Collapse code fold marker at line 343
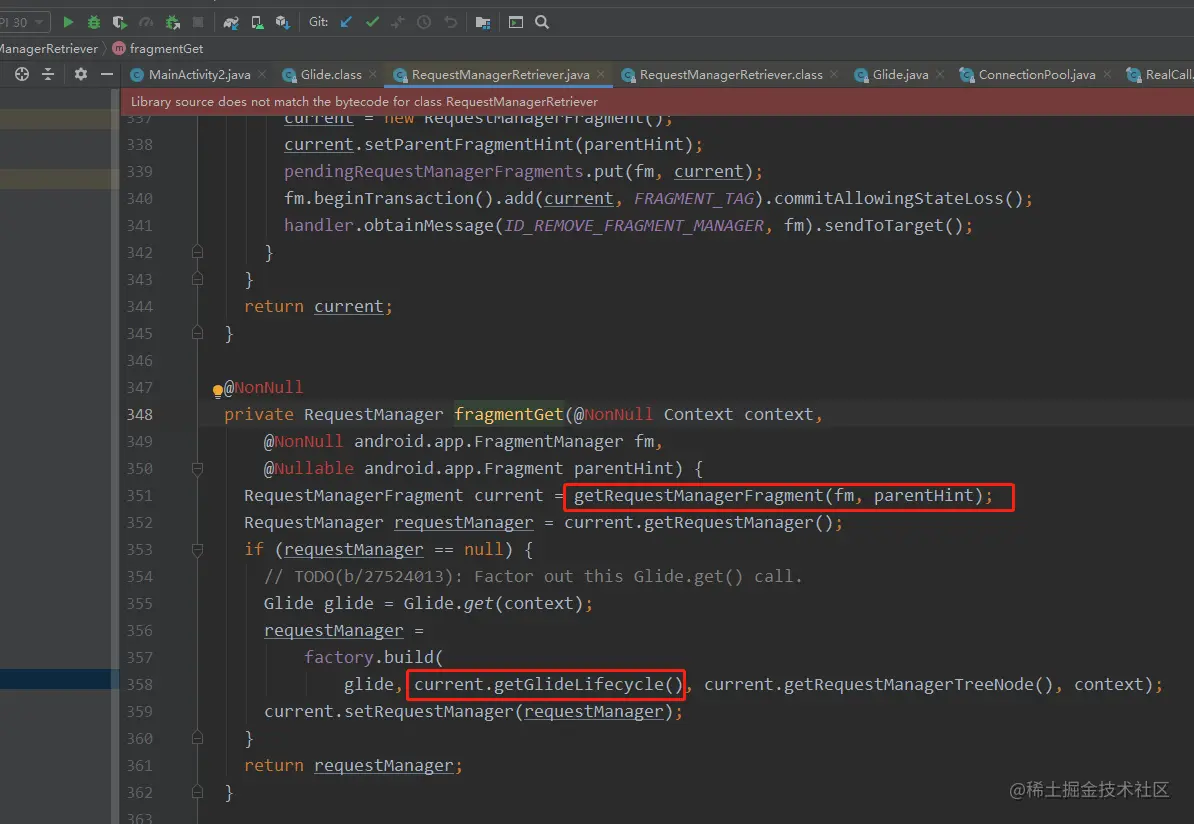This screenshot has width=1194, height=824. coord(197,279)
